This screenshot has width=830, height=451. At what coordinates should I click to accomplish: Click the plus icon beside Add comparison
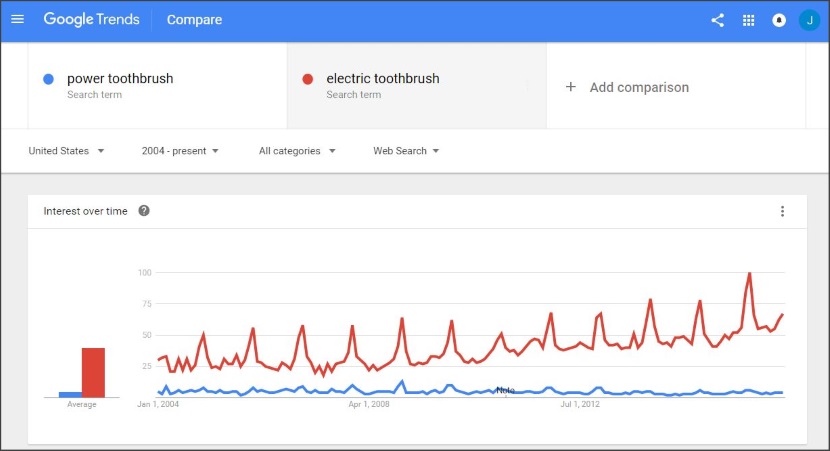point(570,86)
